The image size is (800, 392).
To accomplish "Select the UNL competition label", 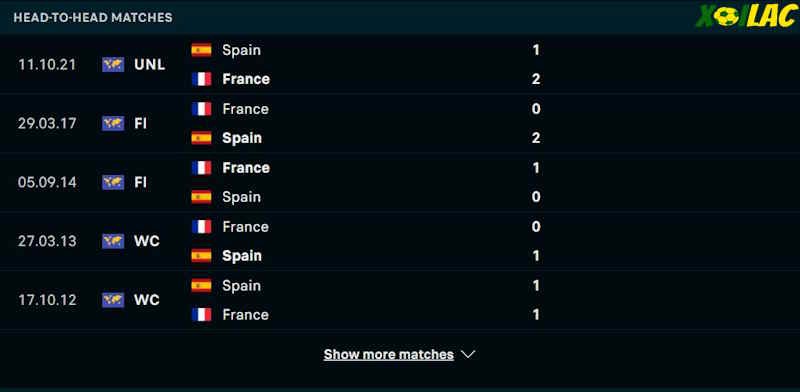I will tap(149, 65).
